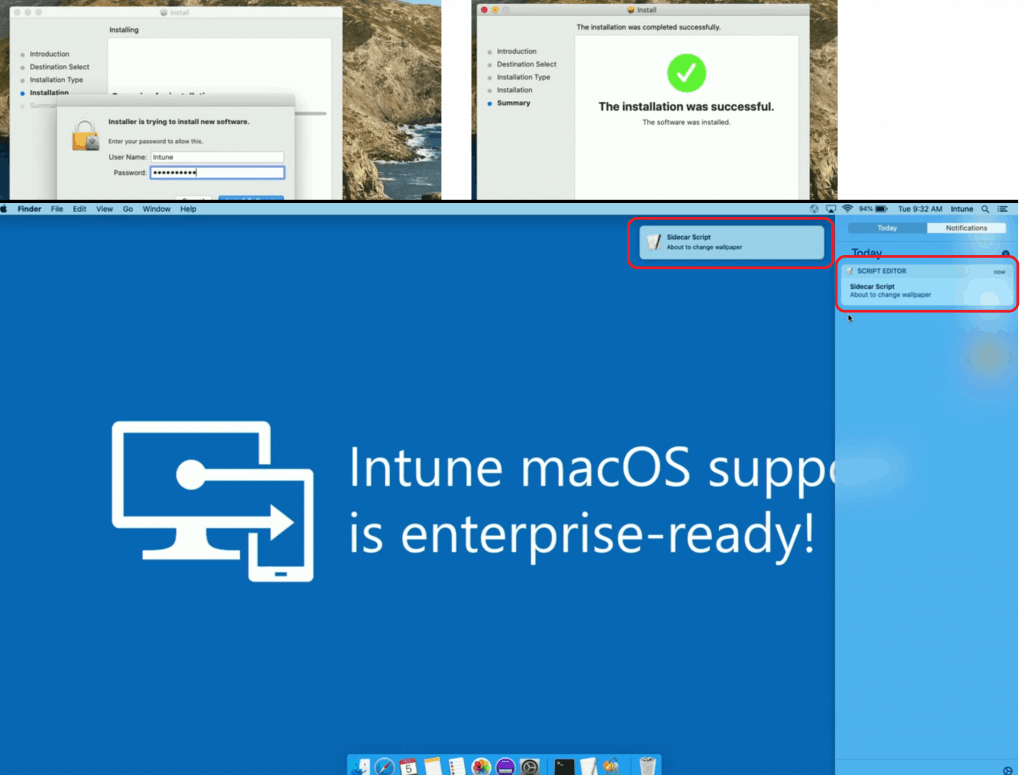This screenshot has height=775, width=1024.
Task: Select Installation Type step in left Install window
Action: click(x=56, y=80)
